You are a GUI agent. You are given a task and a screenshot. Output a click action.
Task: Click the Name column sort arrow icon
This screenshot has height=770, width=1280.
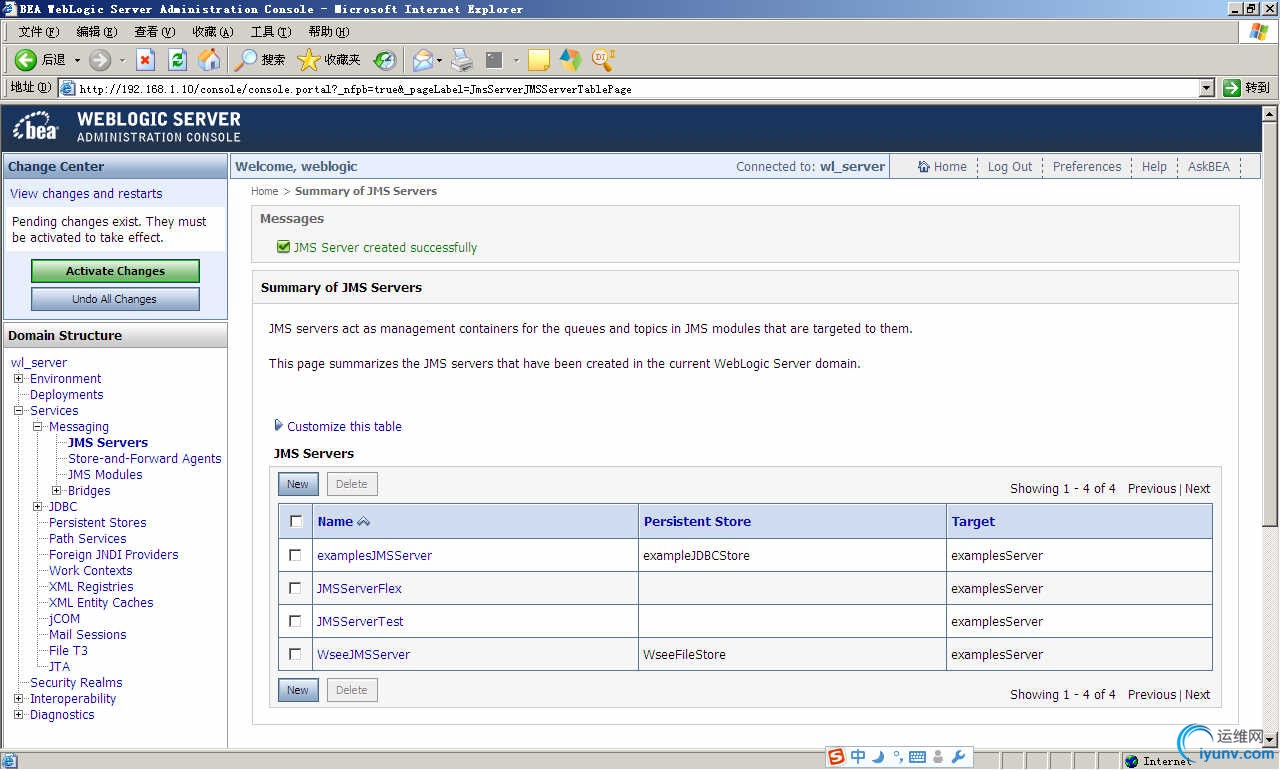pos(363,522)
